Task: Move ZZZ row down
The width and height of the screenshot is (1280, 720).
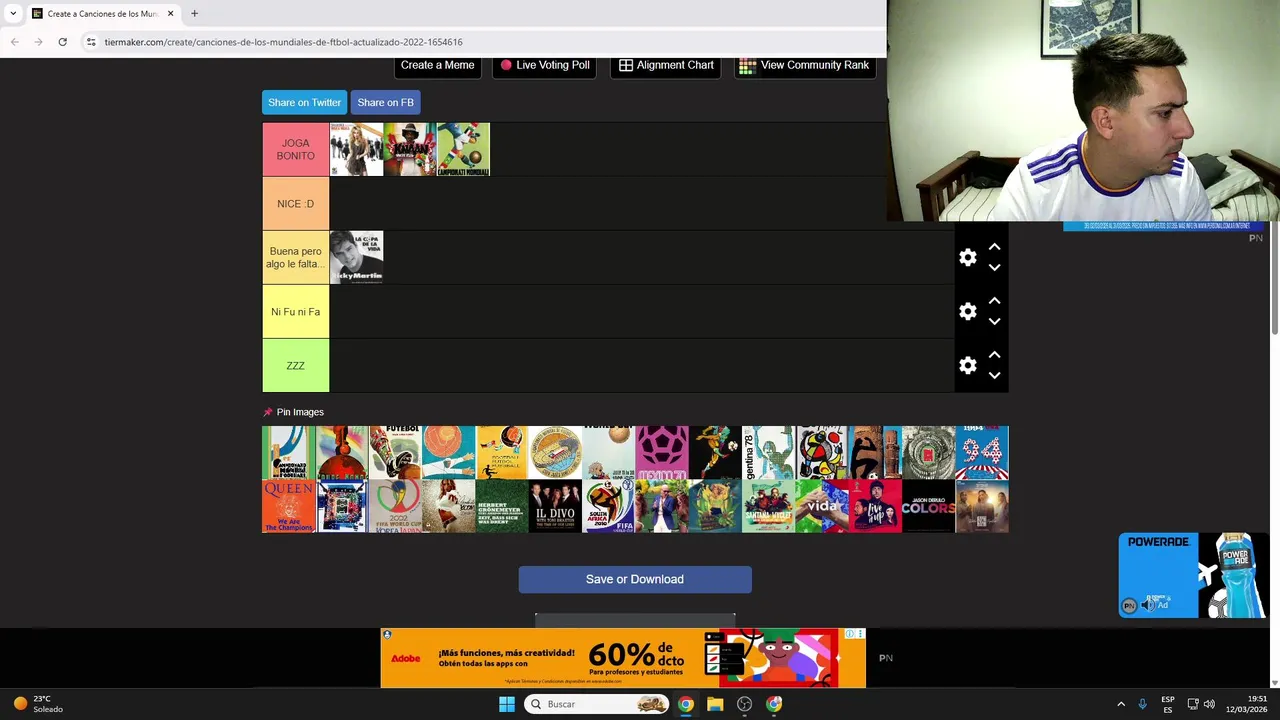Action: pos(994,375)
